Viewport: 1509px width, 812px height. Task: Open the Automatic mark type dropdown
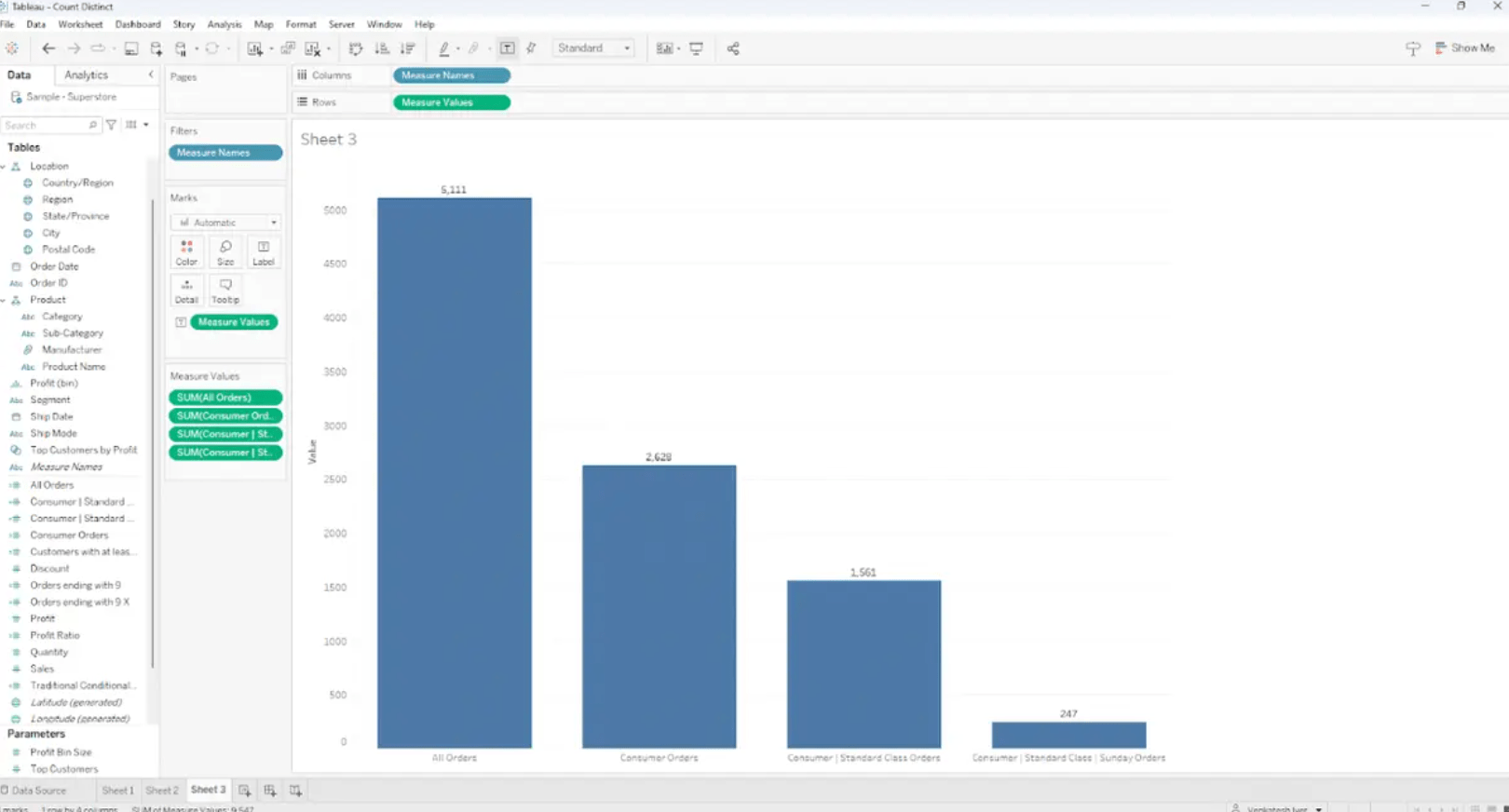coord(225,223)
